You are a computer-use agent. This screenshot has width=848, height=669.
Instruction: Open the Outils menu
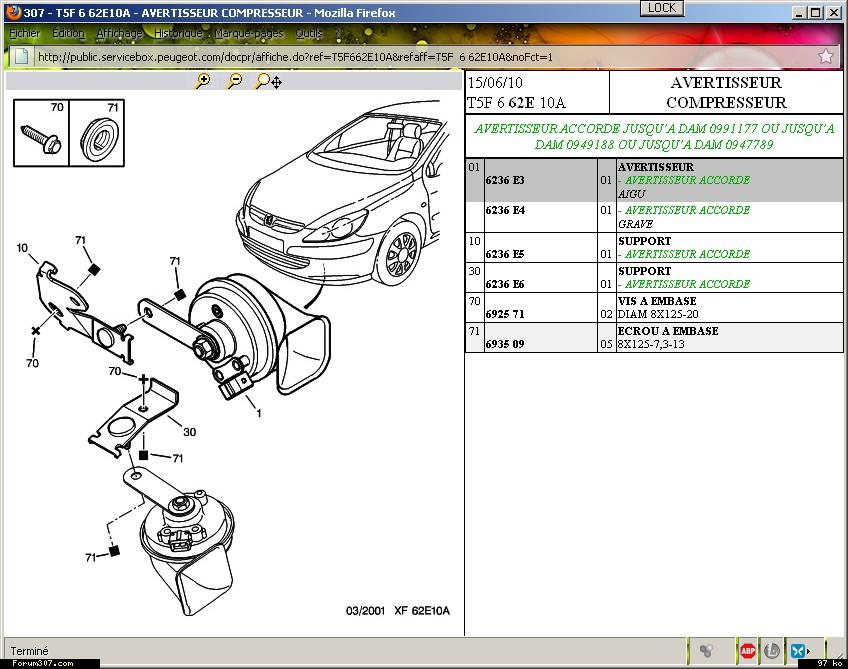309,34
